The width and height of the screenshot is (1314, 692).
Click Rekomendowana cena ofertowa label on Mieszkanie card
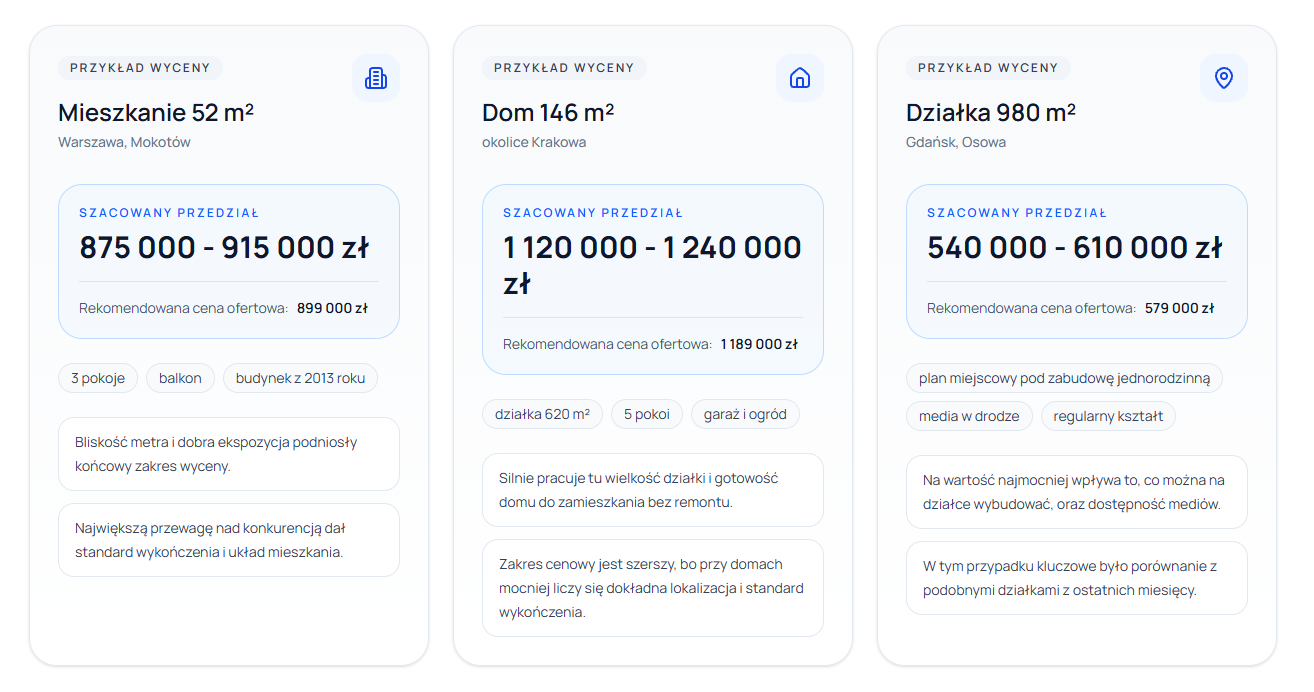[x=184, y=308]
